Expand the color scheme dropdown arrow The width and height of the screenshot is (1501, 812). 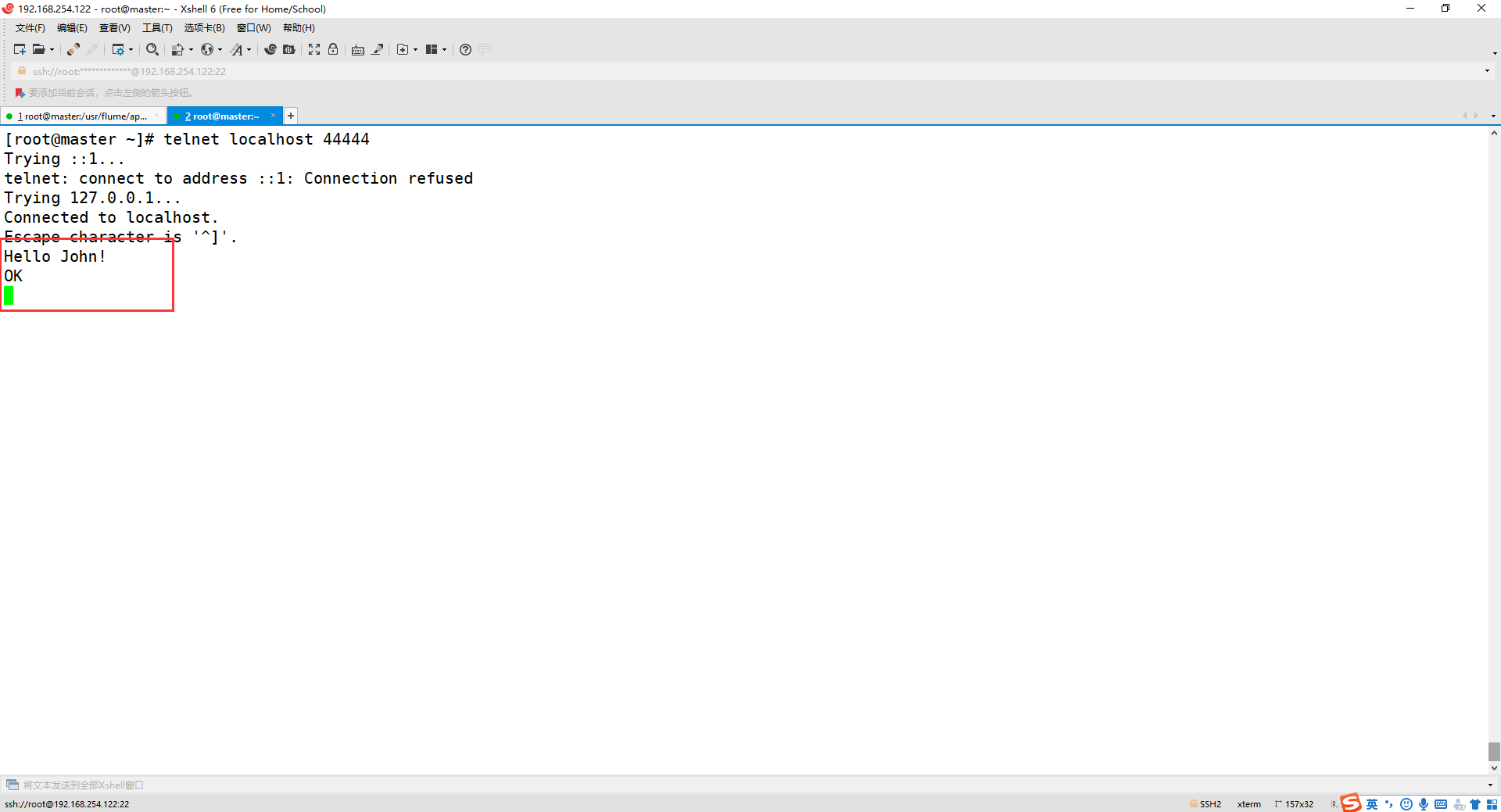(191, 49)
